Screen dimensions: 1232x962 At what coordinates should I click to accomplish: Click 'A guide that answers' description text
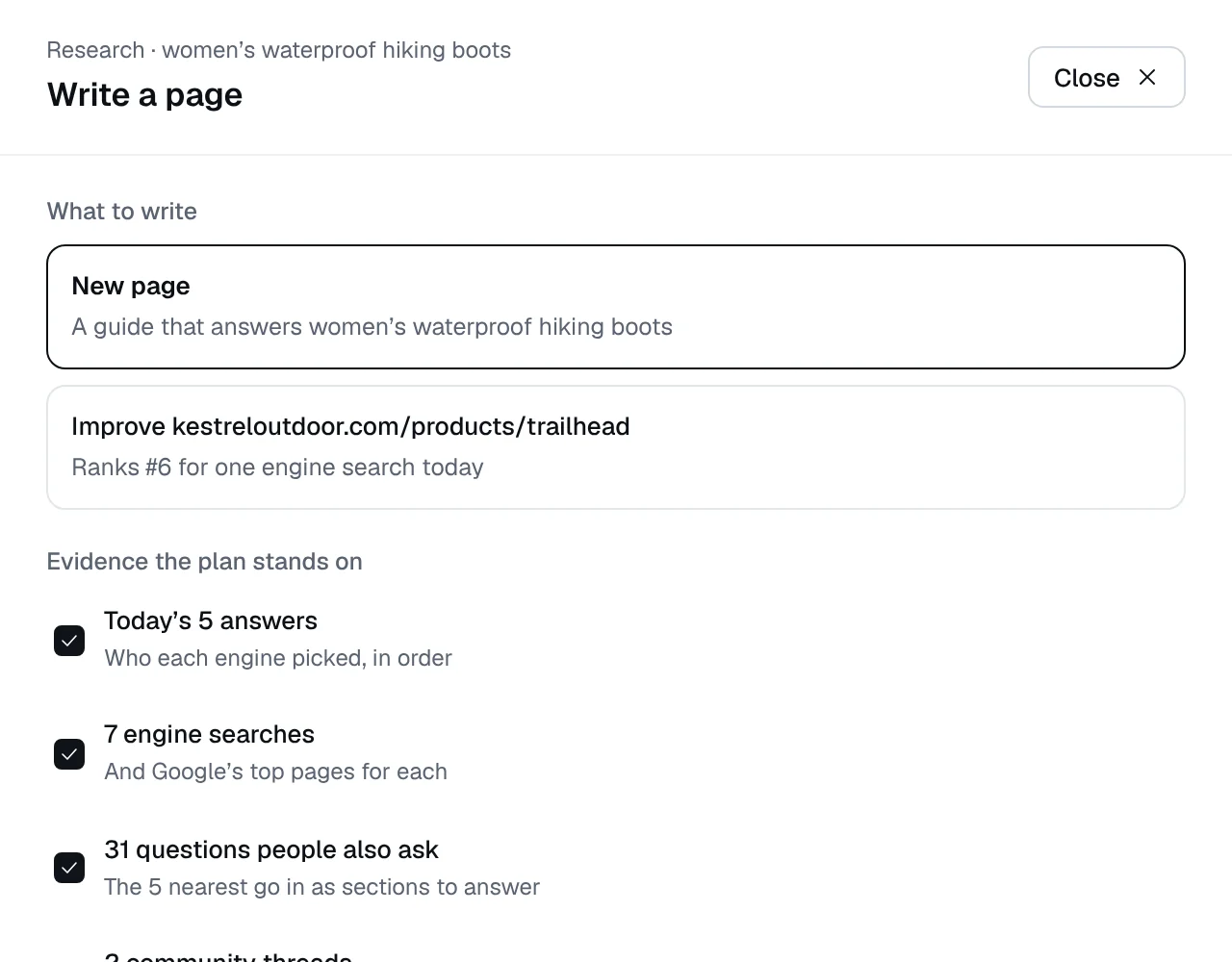(372, 327)
